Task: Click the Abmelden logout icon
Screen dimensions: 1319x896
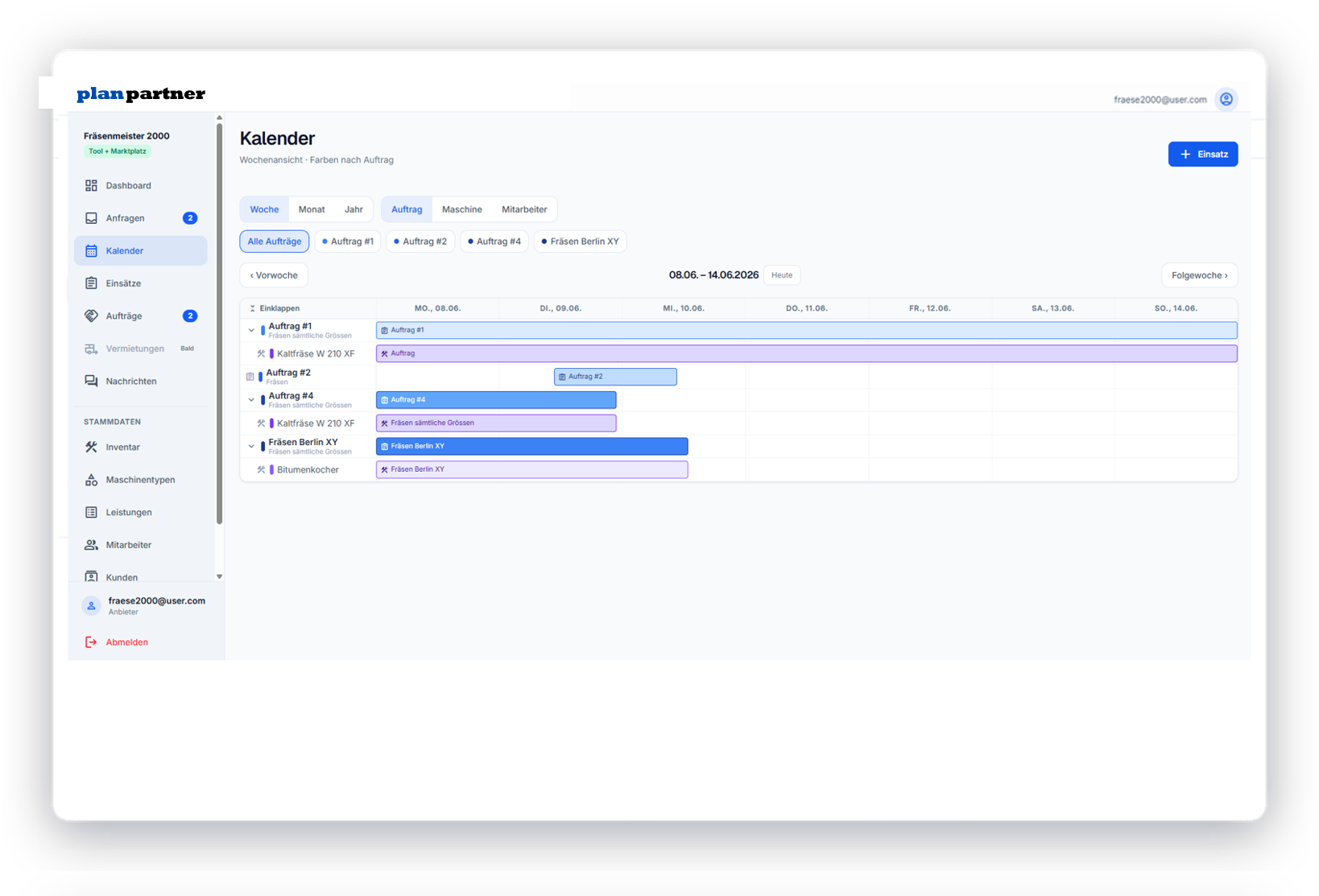Action: (91, 642)
